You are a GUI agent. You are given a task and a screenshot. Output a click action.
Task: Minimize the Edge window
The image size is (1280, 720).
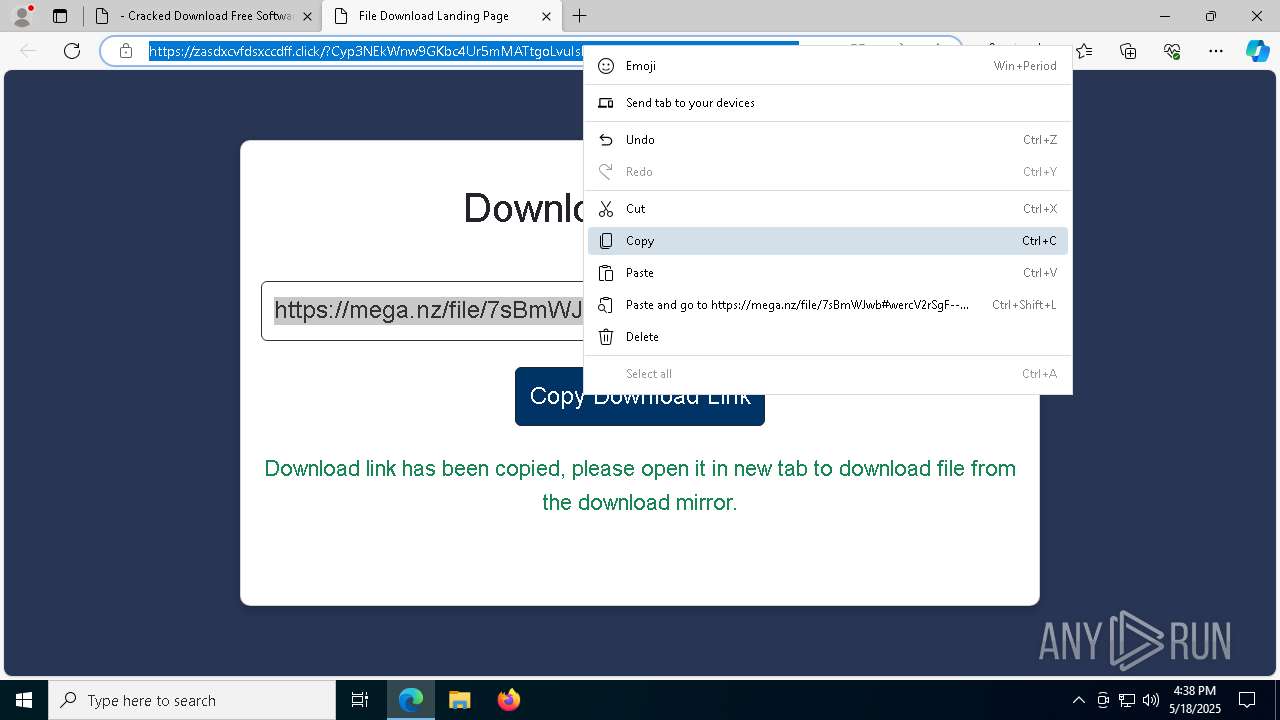point(1165,16)
